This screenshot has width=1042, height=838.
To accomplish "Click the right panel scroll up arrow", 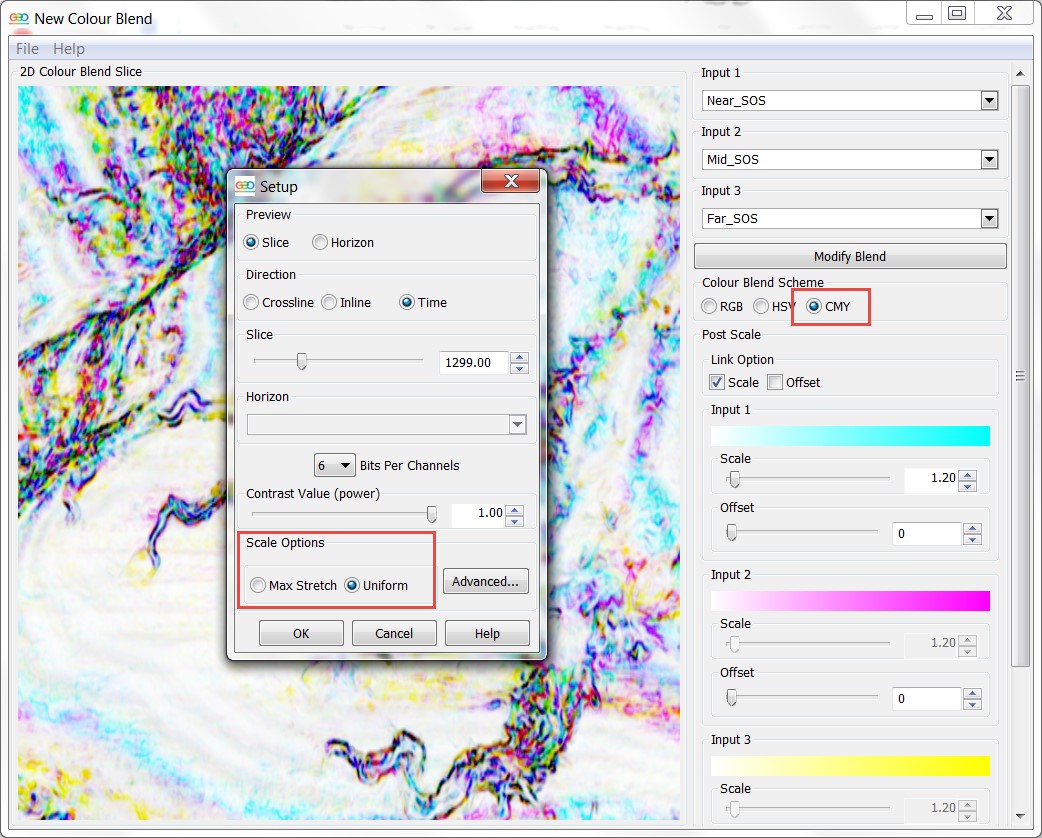I will click(x=1020, y=73).
